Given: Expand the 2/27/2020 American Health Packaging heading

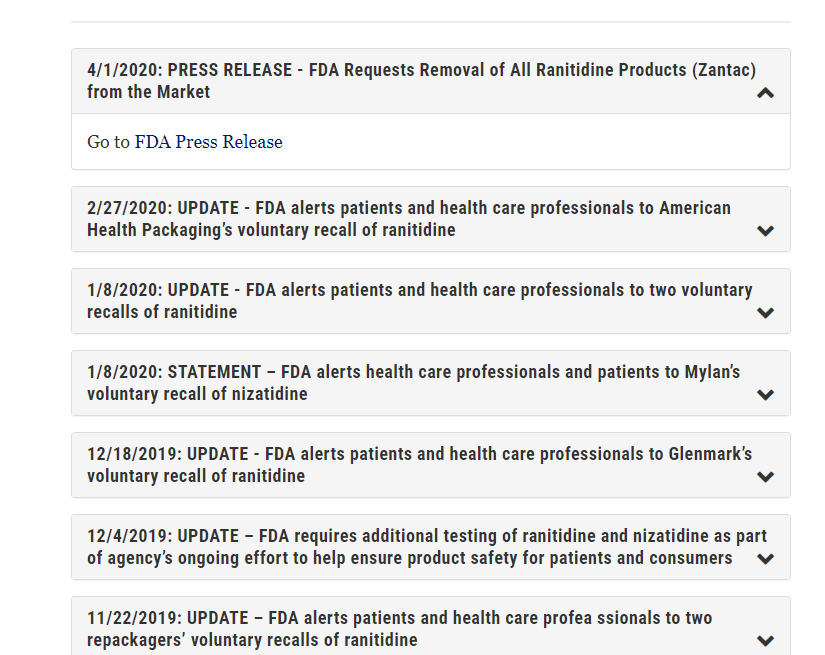Looking at the screenshot, I should [x=408, y=208].
